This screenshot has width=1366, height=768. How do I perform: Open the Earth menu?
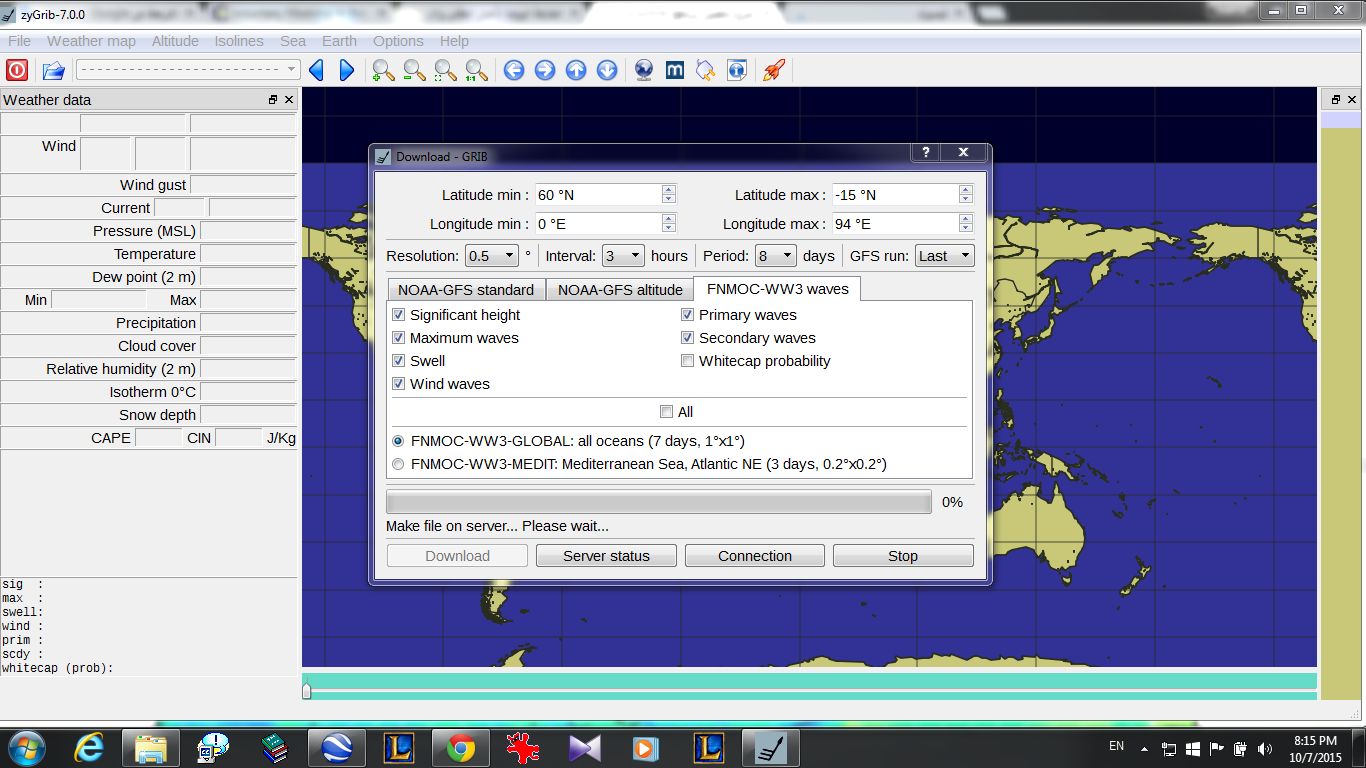[x=339, y=41]
